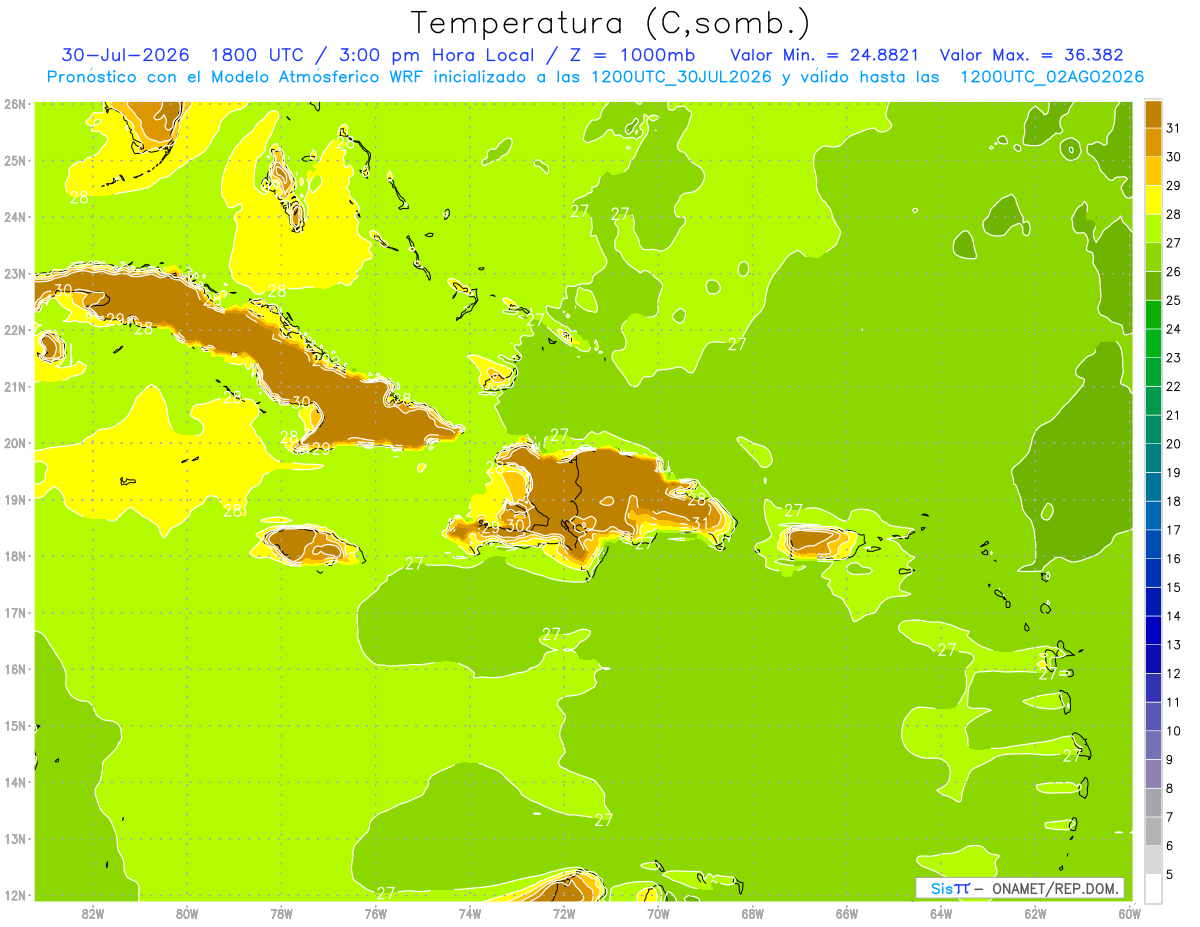Image resolution: width=1200 pixels, height=927 pixels.
Task: Click the legend scale label "10"
Action: pos(1173,730)
